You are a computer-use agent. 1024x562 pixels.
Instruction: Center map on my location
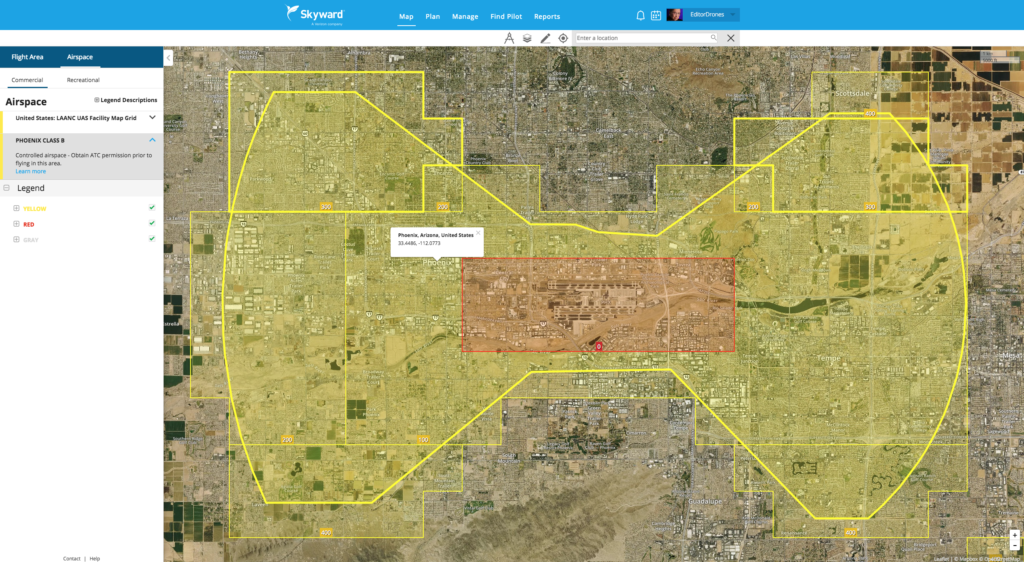[x=563, y=38]
